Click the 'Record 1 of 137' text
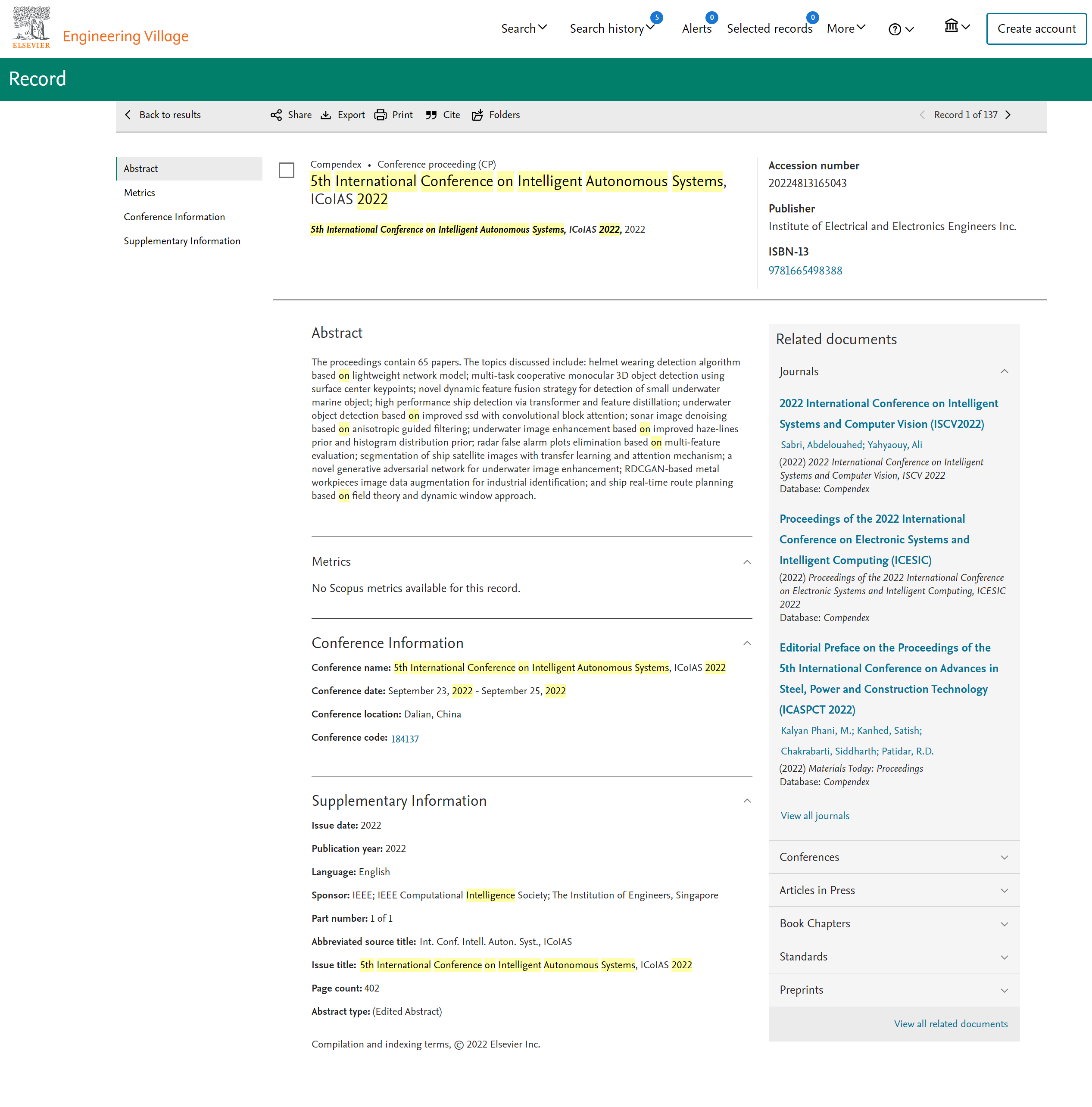This screenshot has width=1092, height=1107. click(965, 115)
